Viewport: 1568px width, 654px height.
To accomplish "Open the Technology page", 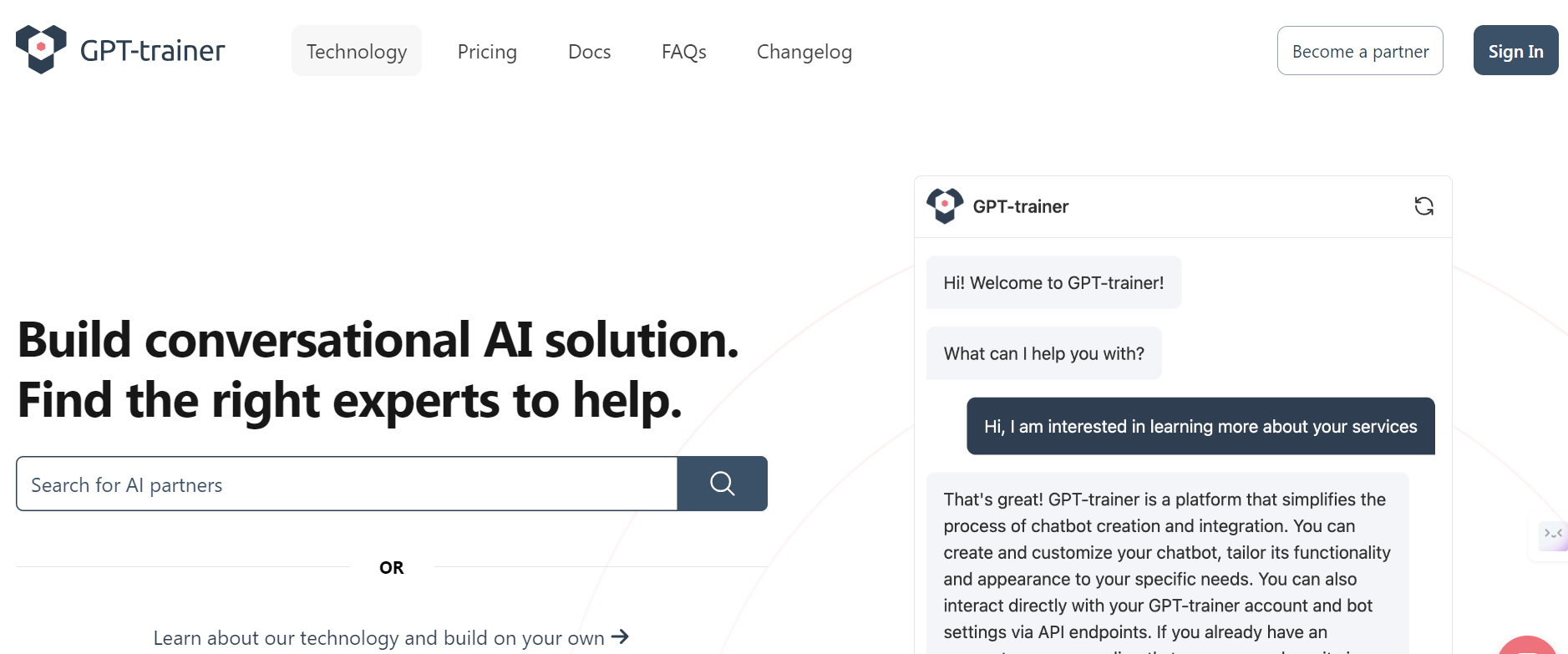I will coord(356,51).
